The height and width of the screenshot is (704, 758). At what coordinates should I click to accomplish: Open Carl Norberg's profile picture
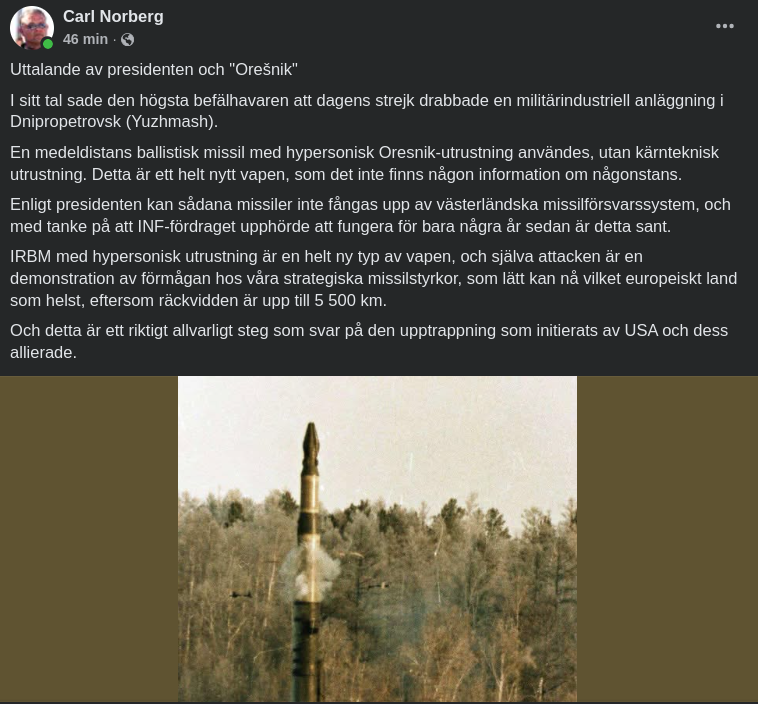32,28
